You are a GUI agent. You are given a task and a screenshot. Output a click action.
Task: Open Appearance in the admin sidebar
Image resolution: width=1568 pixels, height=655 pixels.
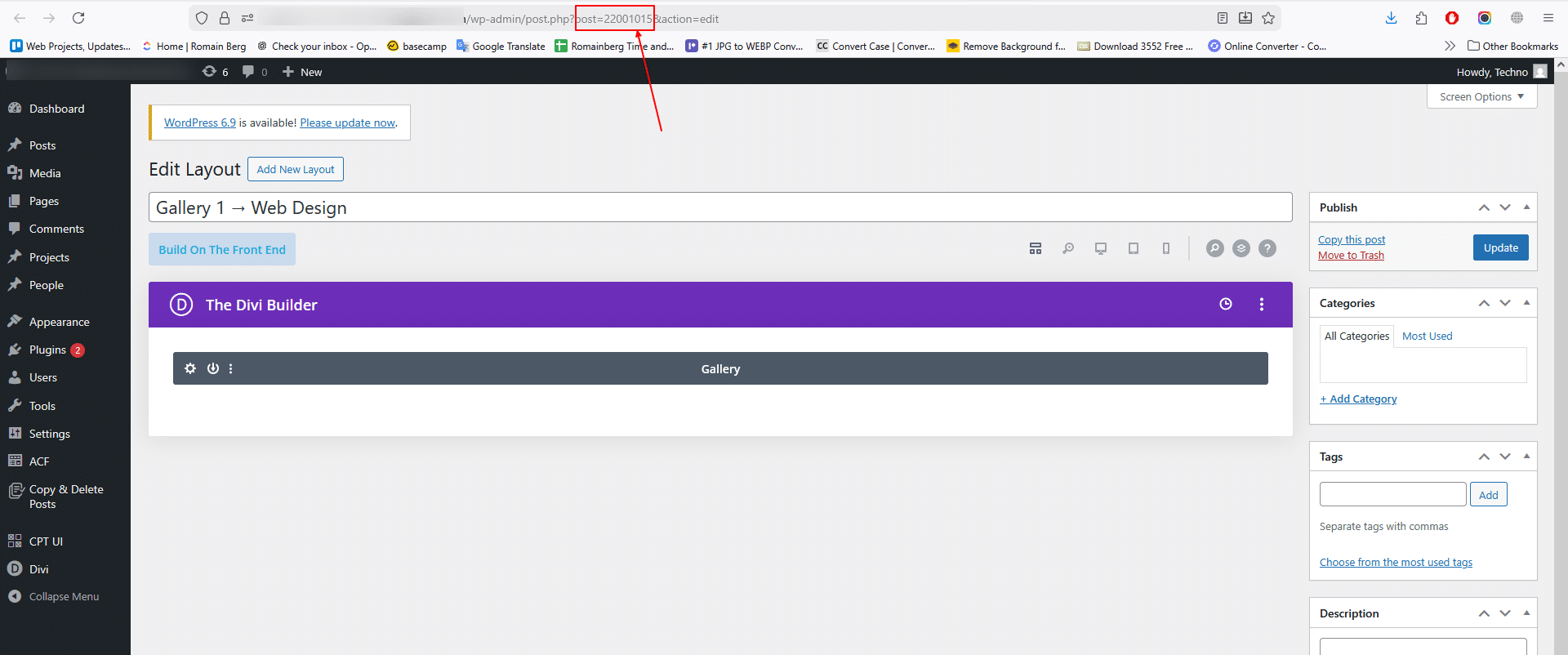59,322
